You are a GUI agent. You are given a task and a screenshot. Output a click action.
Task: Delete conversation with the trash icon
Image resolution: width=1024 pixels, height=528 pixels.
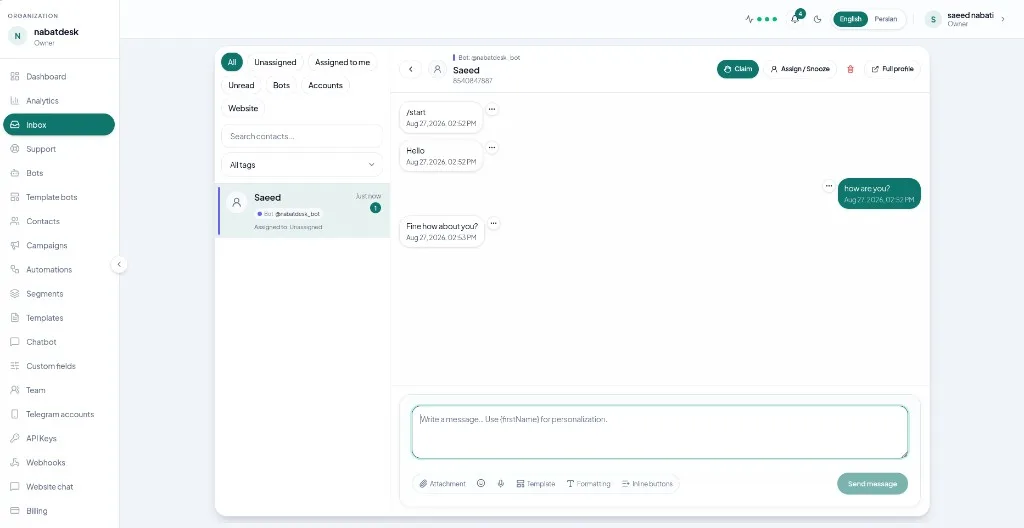point(850,69)
